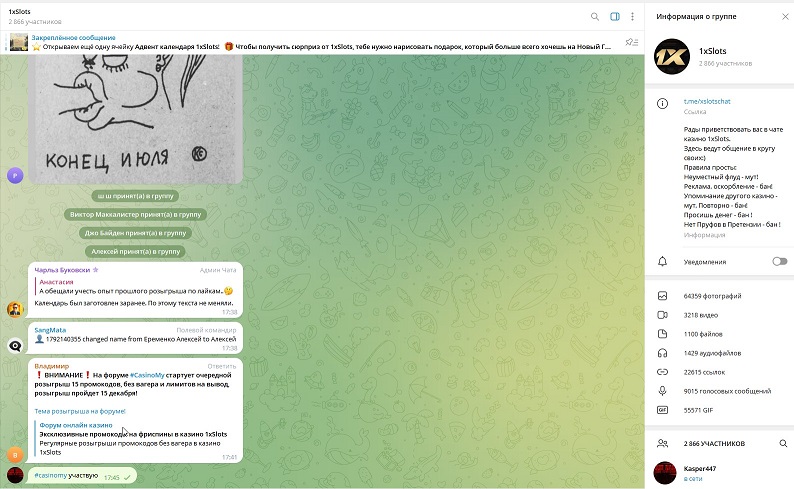Click the Полевой командир badge label
Viewport: 794px width, 489px height.
[x=206, y=330]
